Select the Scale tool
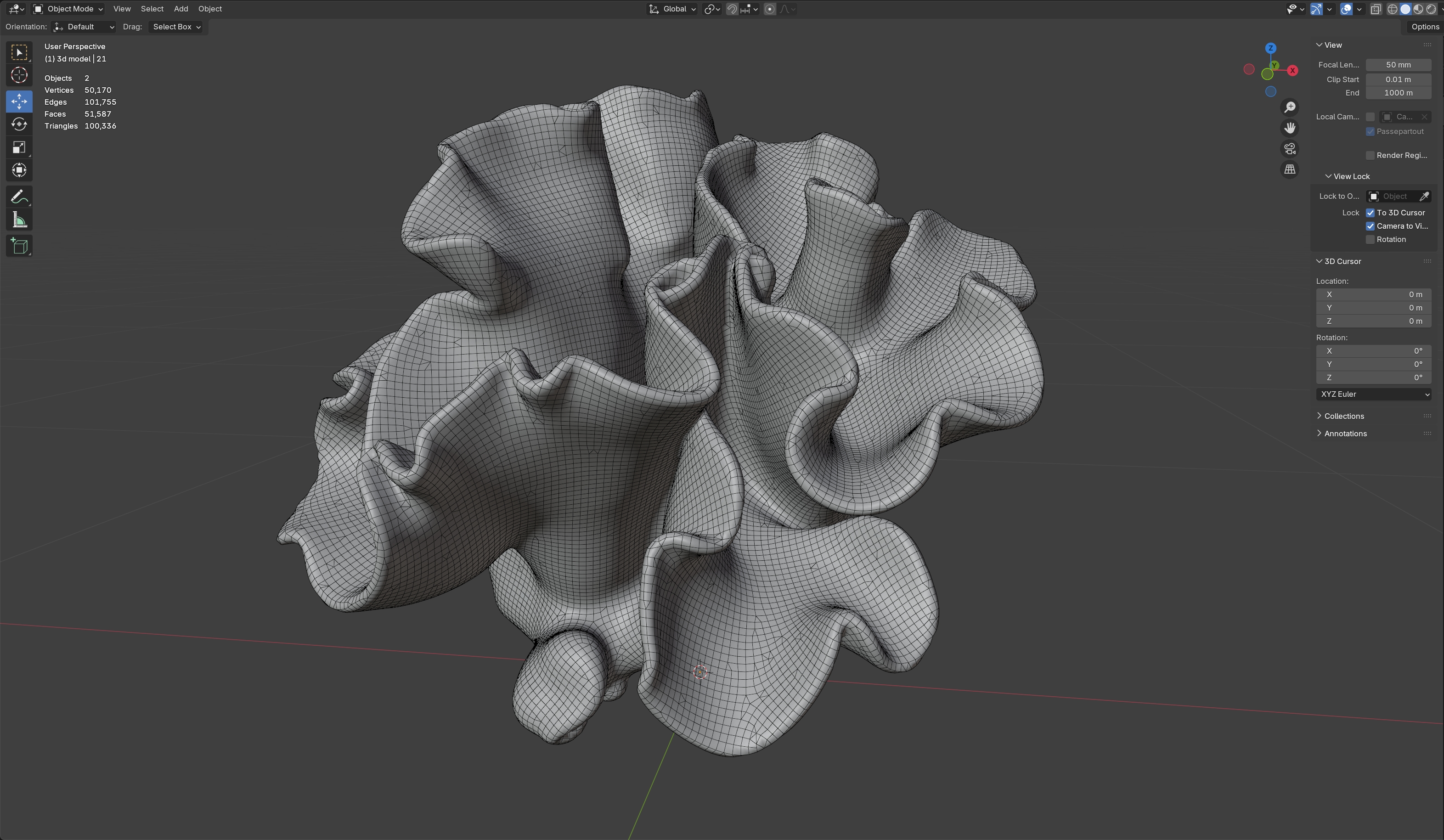 click(x=19, y=148)
